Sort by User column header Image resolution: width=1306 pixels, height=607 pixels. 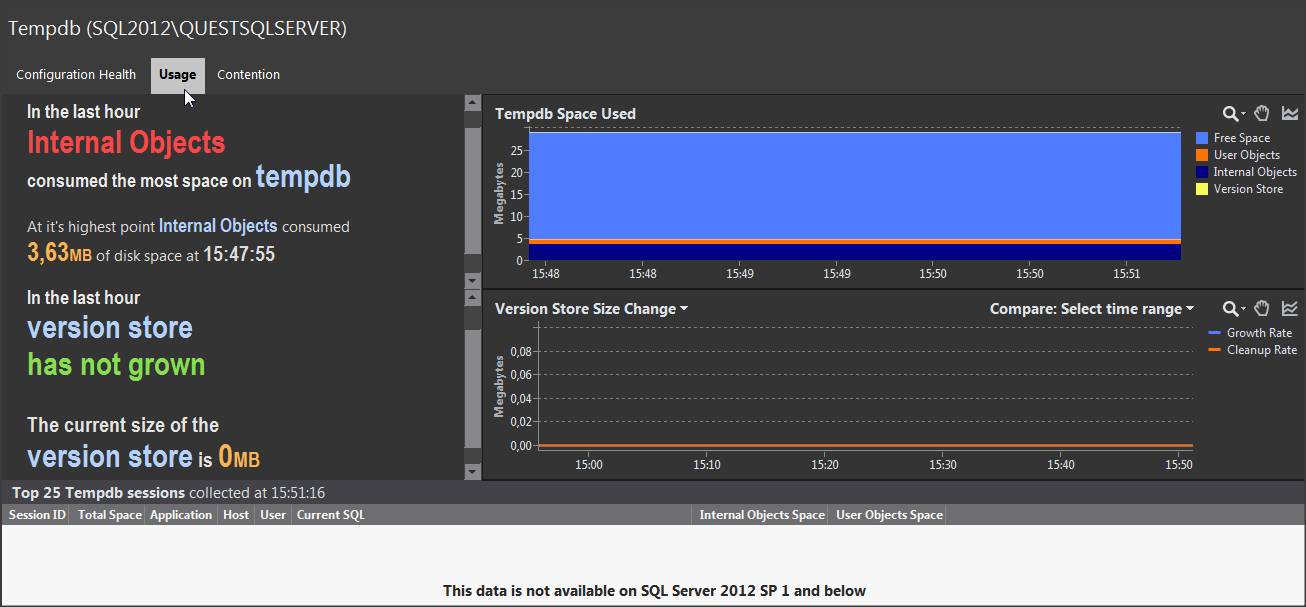(x=273, y=515)
